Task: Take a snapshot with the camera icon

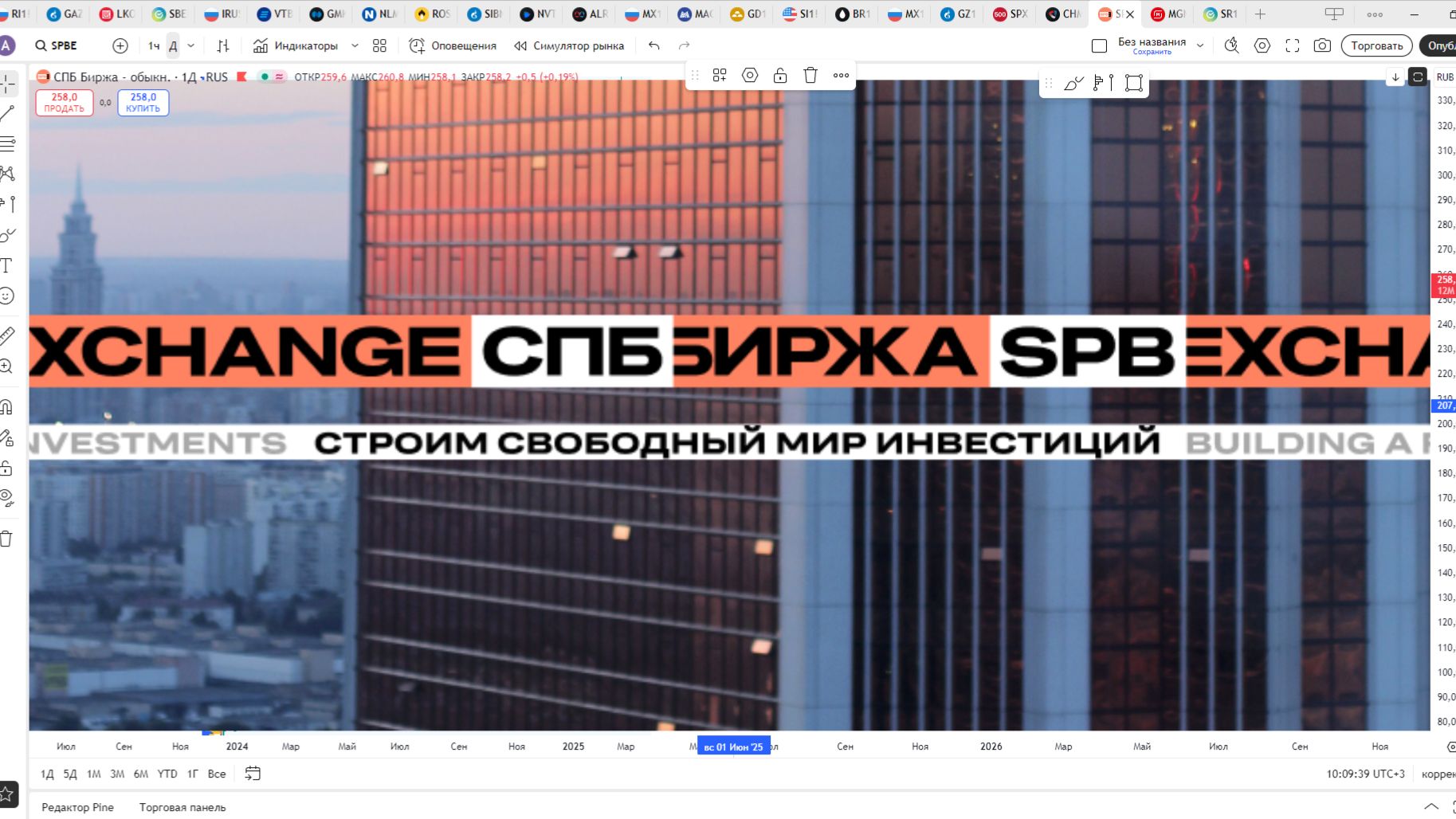Action: click(x=1322, y=45)
